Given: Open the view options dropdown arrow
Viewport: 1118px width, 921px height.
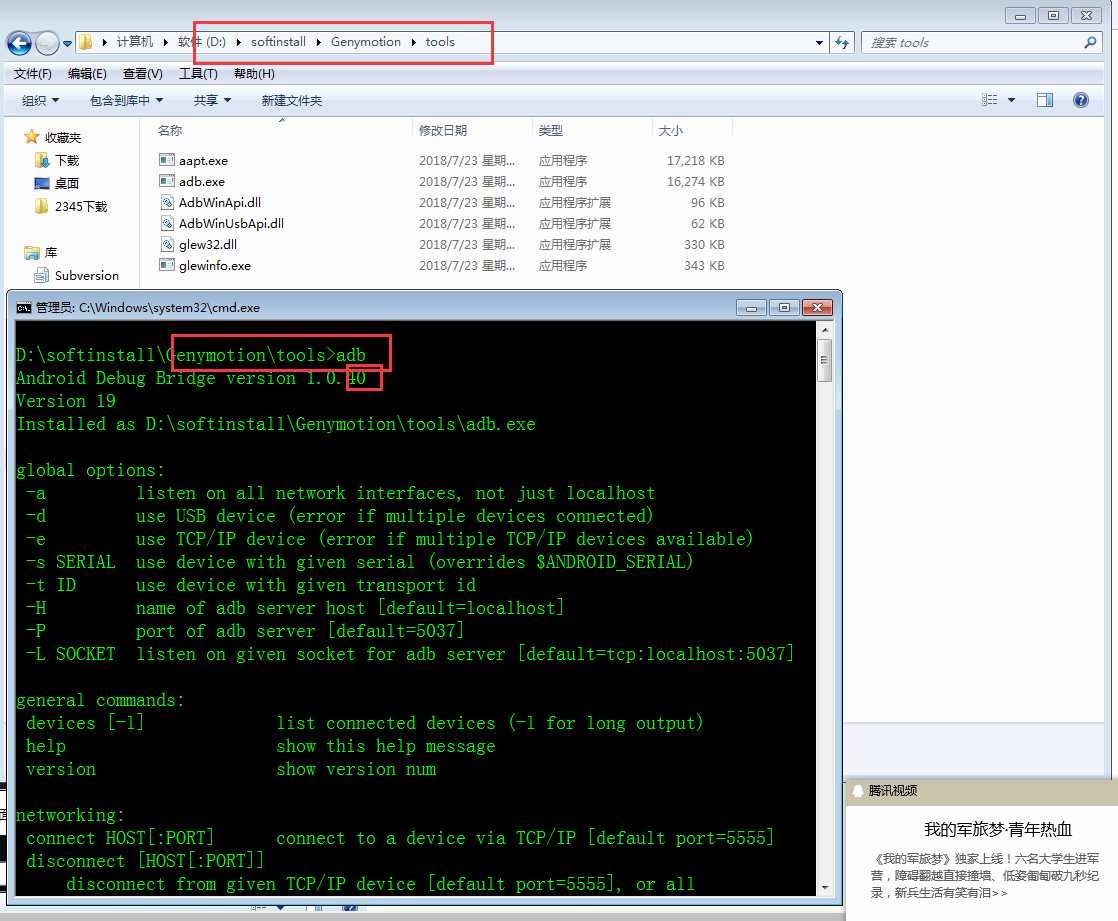Looking at the screenshot, I should (1011, 101).
